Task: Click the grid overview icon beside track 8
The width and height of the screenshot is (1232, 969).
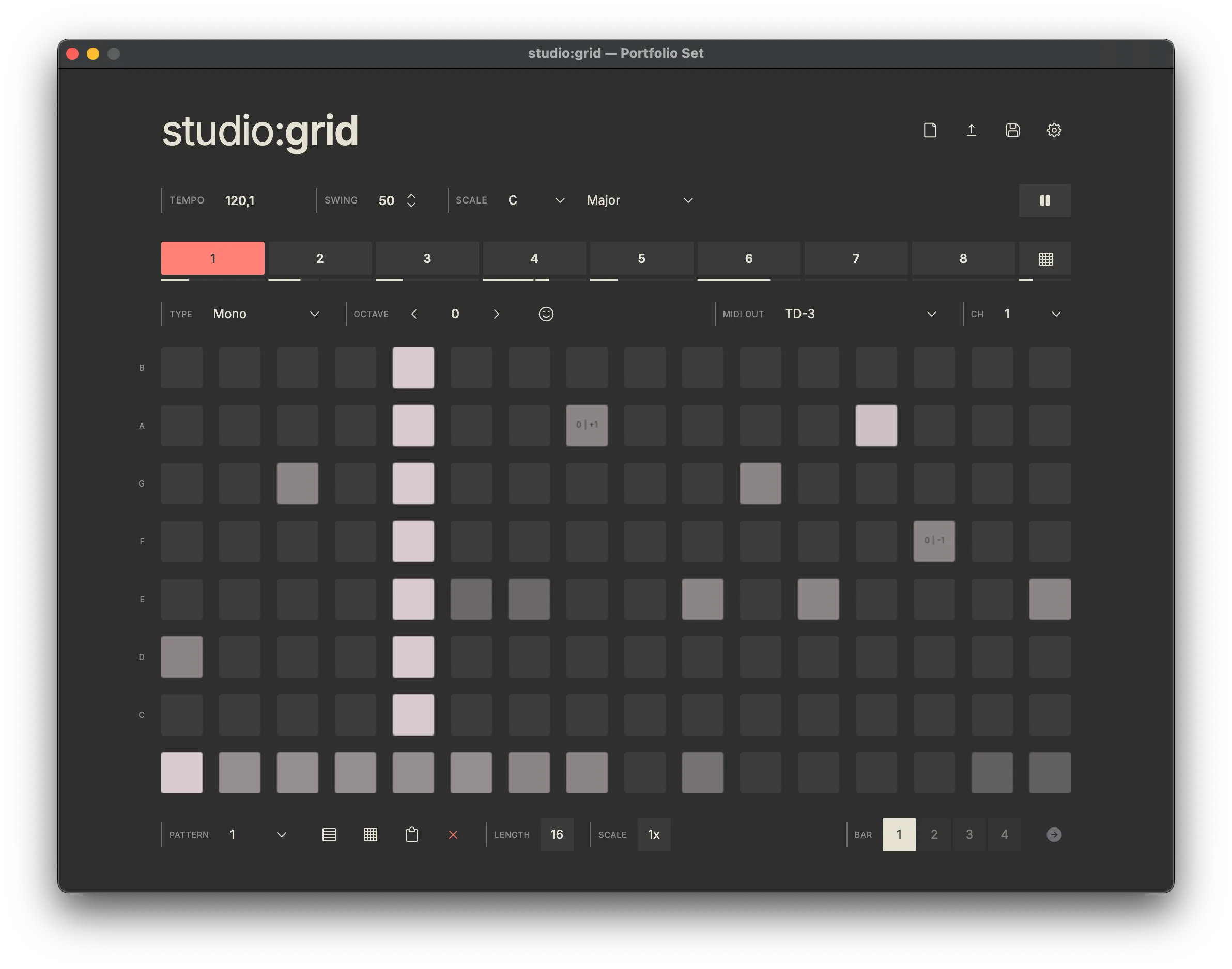Action: (1045, 259)
